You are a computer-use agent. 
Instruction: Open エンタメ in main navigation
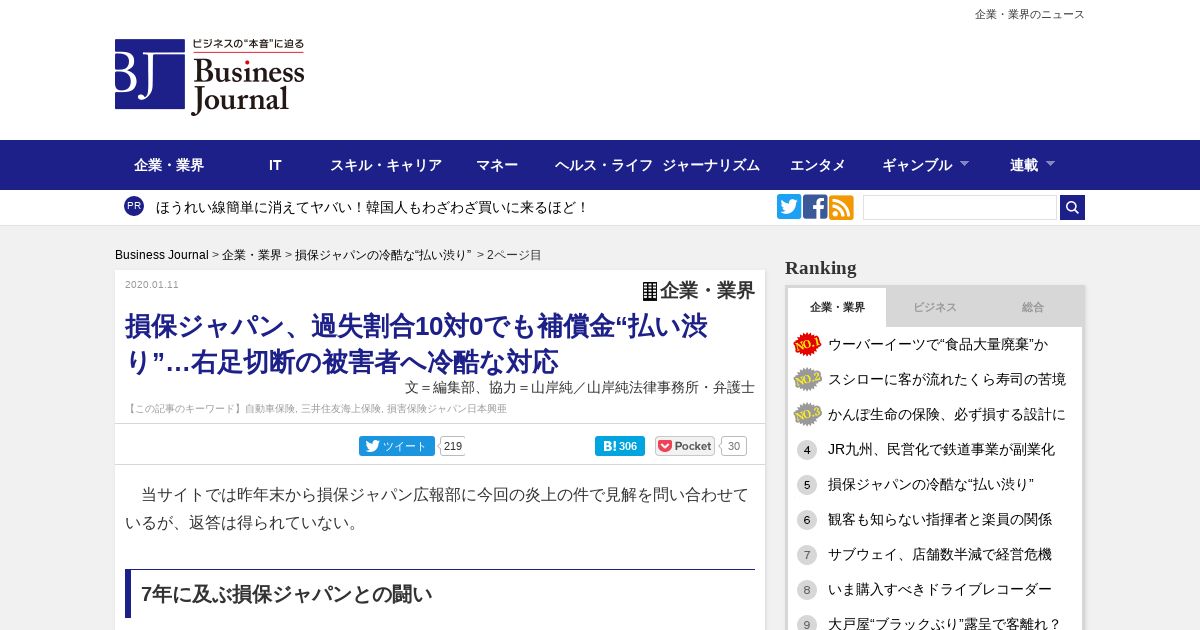tap(818, 165)
